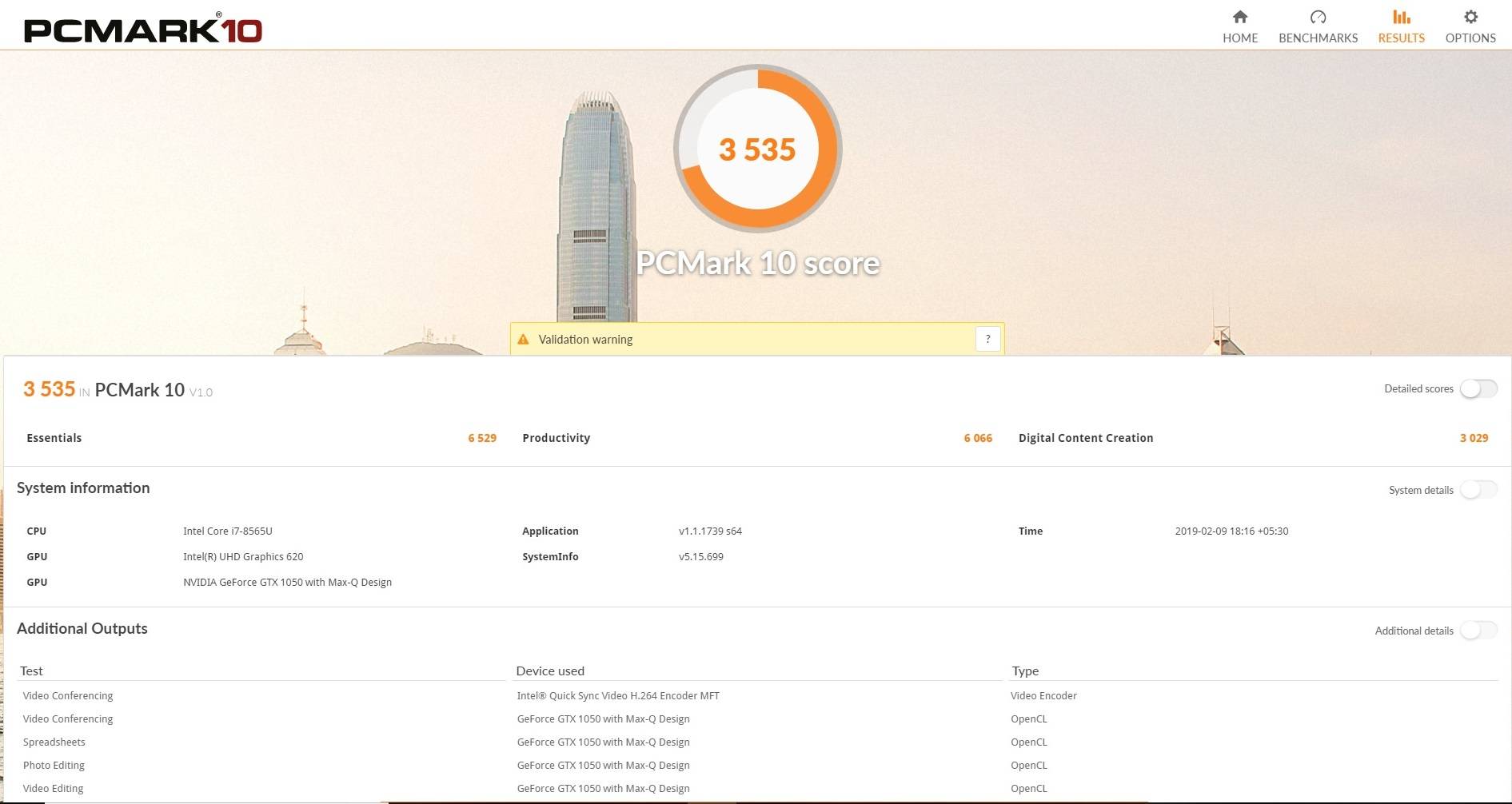Click the PCMark 10 logo
The image size is (1512, 804).
tap(143, 29)
